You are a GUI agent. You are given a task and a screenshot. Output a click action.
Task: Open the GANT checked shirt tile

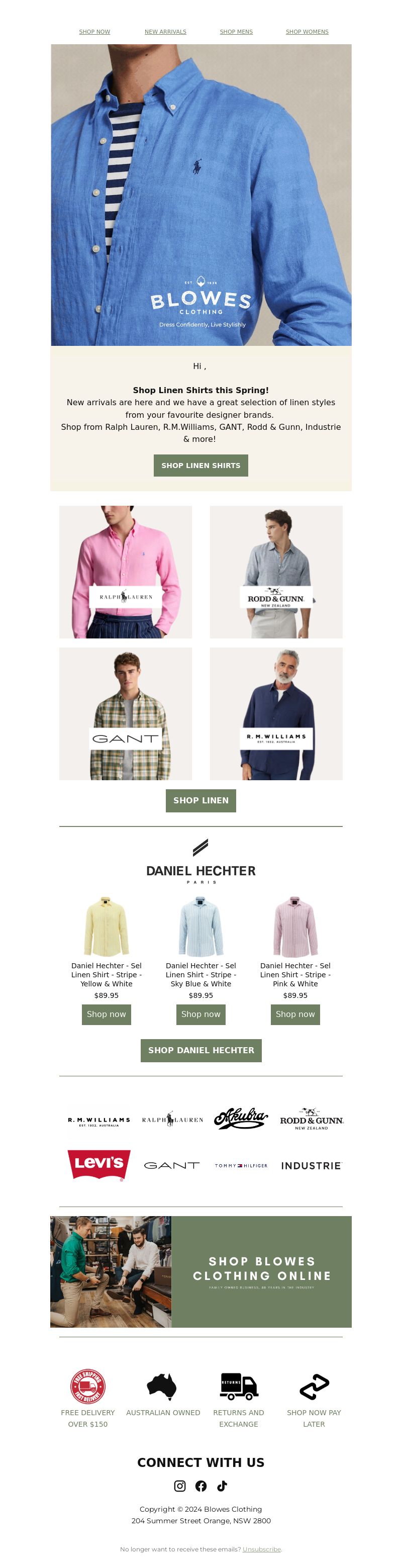coord(125,713)
